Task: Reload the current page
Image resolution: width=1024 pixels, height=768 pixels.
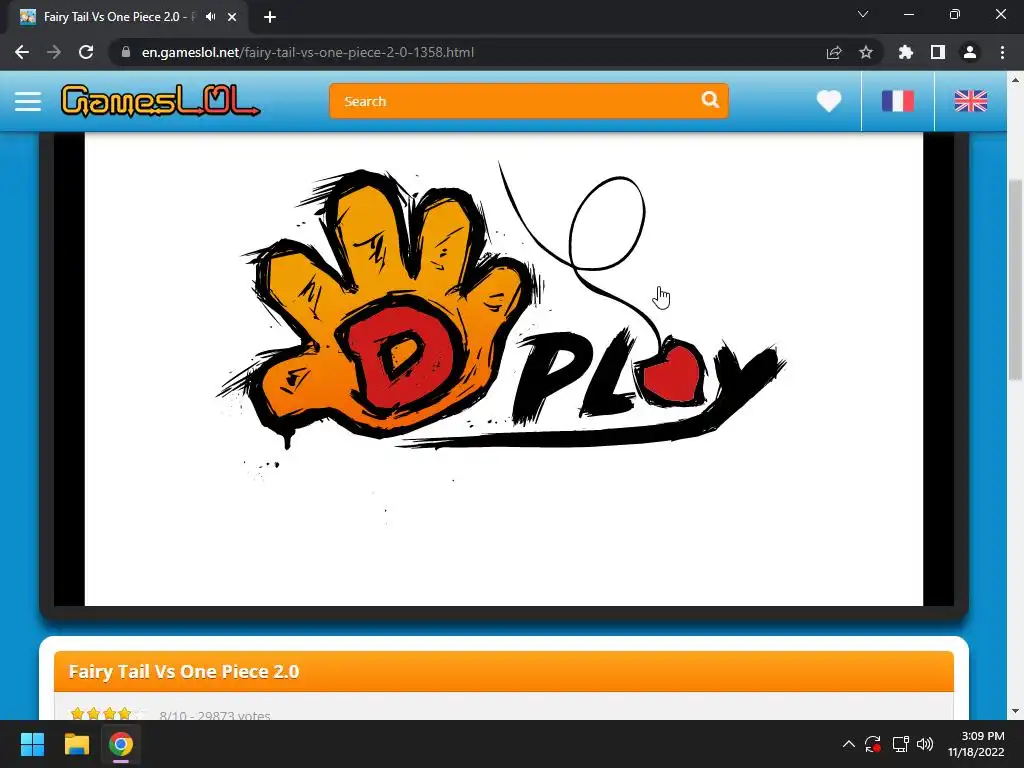Action: (x=86, y=52)
